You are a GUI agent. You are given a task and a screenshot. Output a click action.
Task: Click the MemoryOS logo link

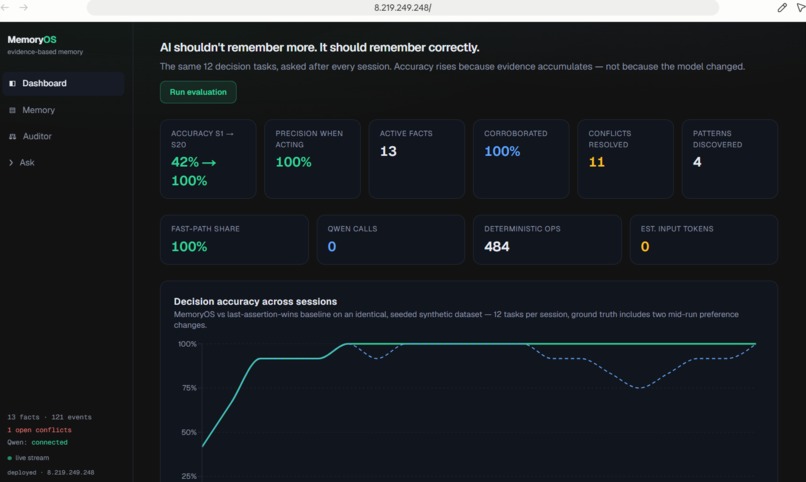click(x=32, y=40)
